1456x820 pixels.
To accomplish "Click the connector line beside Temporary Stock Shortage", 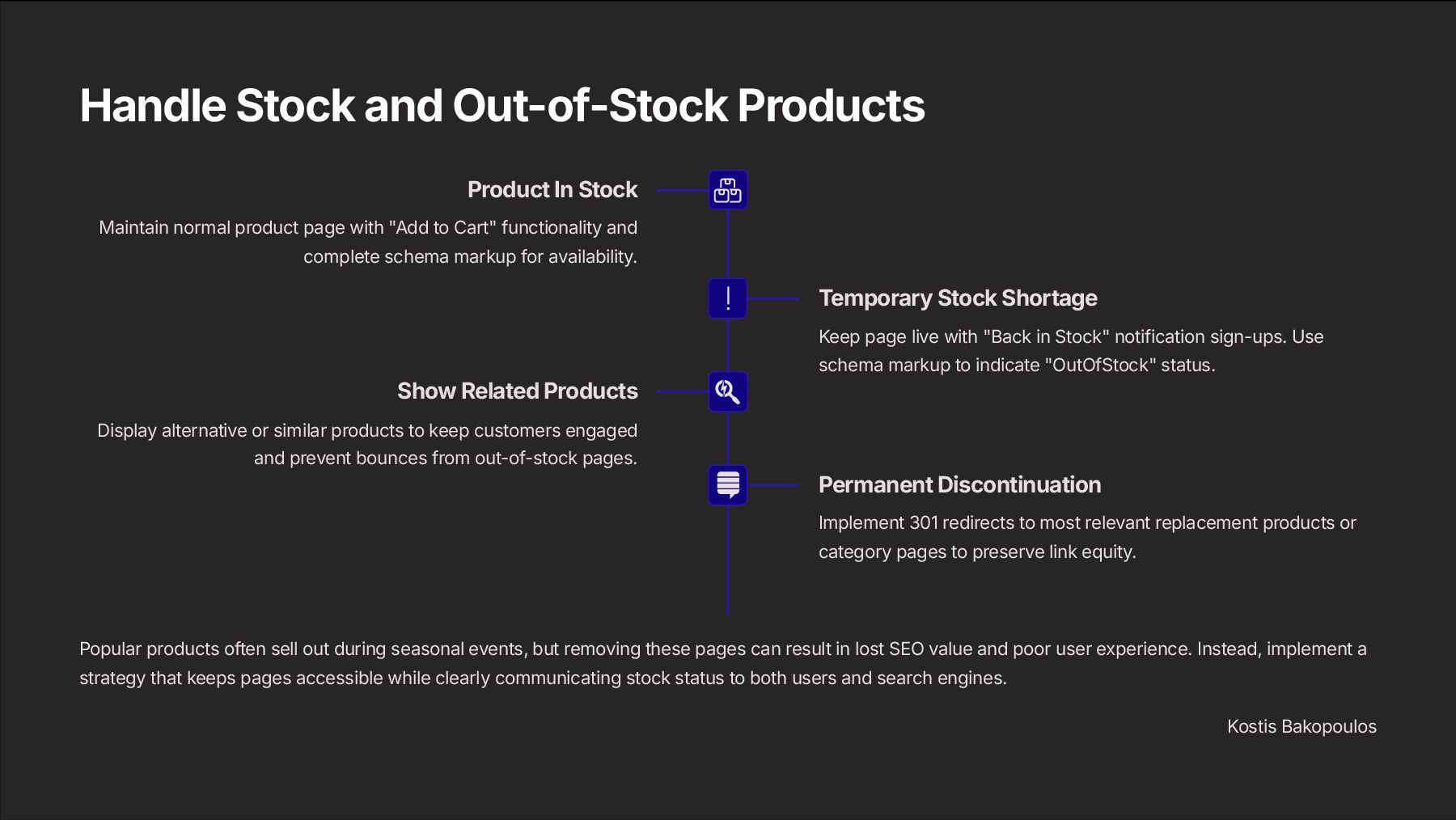I will (x=773, y=298).
